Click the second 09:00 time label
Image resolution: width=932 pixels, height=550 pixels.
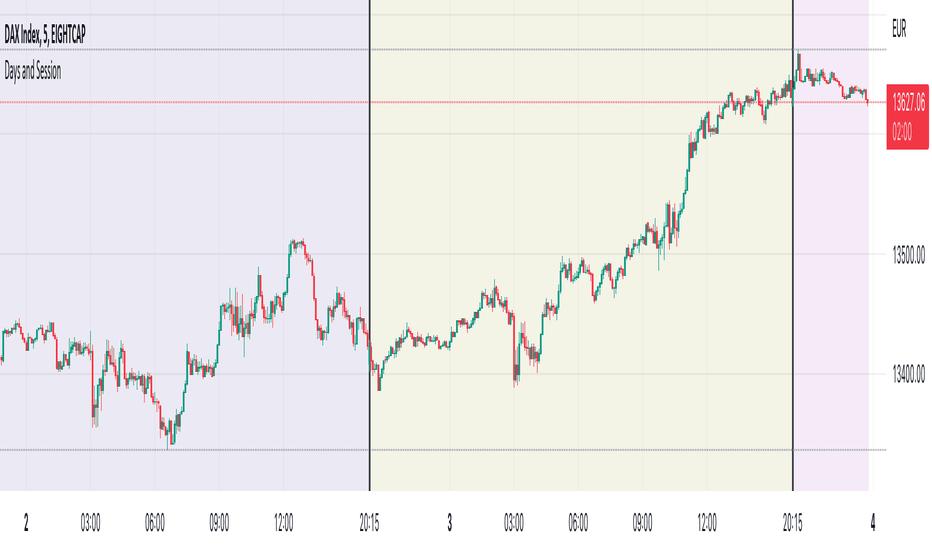click(x=643, y=523)
